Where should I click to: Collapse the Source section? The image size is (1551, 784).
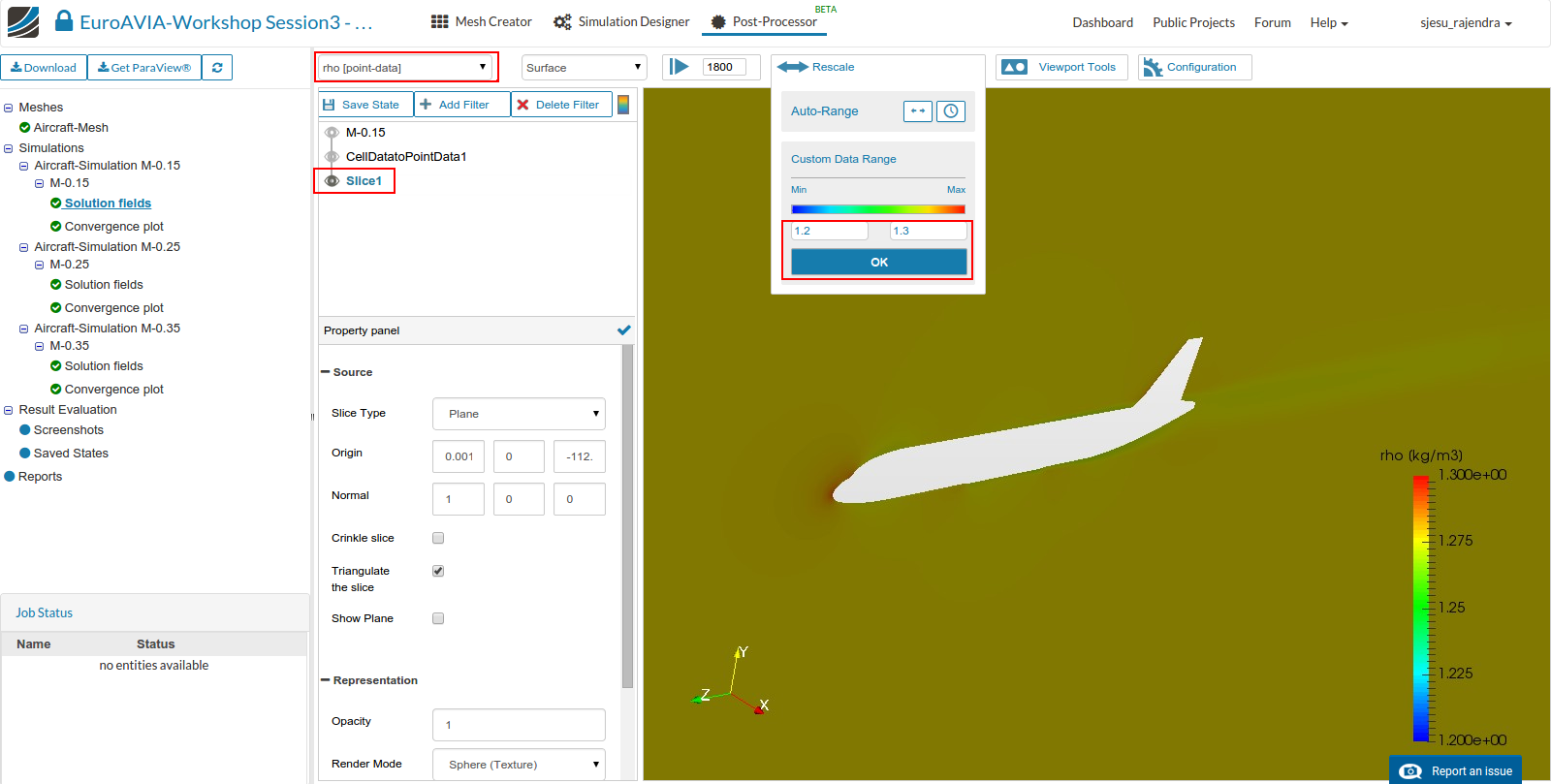coord(326,372)
